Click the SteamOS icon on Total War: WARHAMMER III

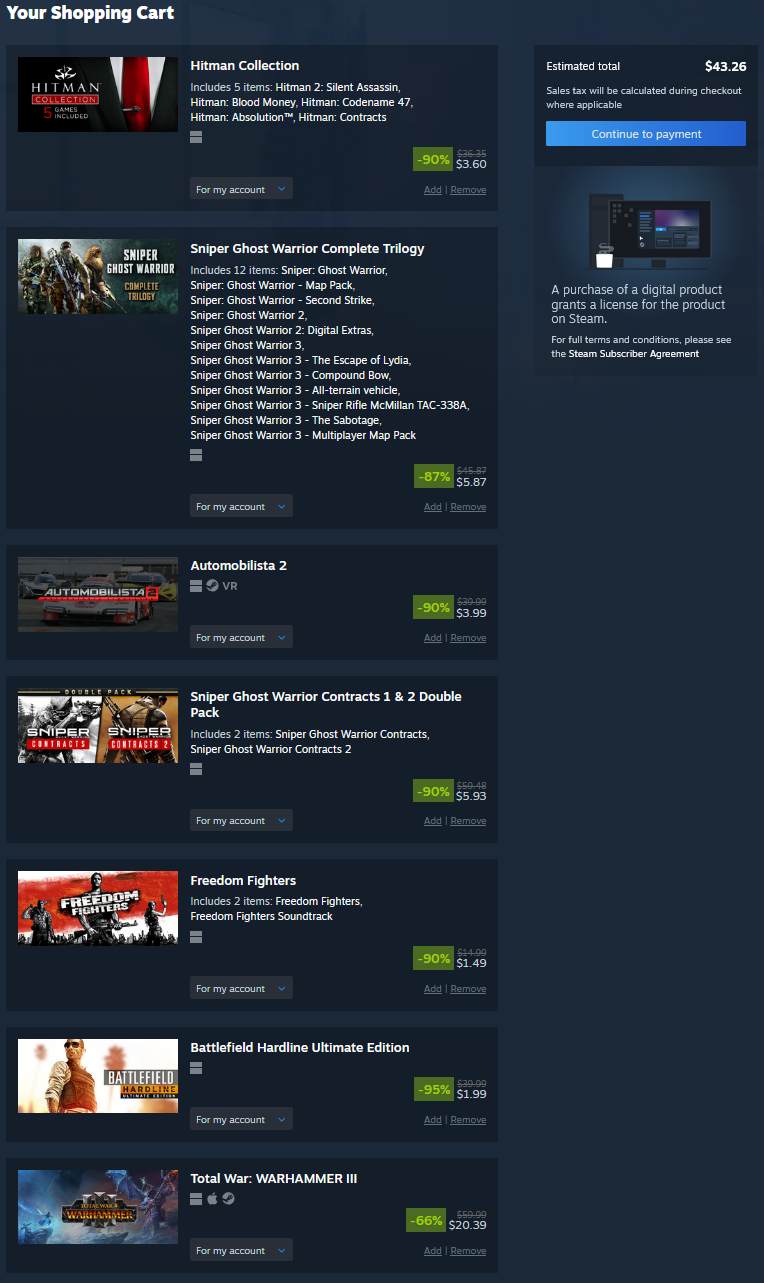tap(228, 1199)
